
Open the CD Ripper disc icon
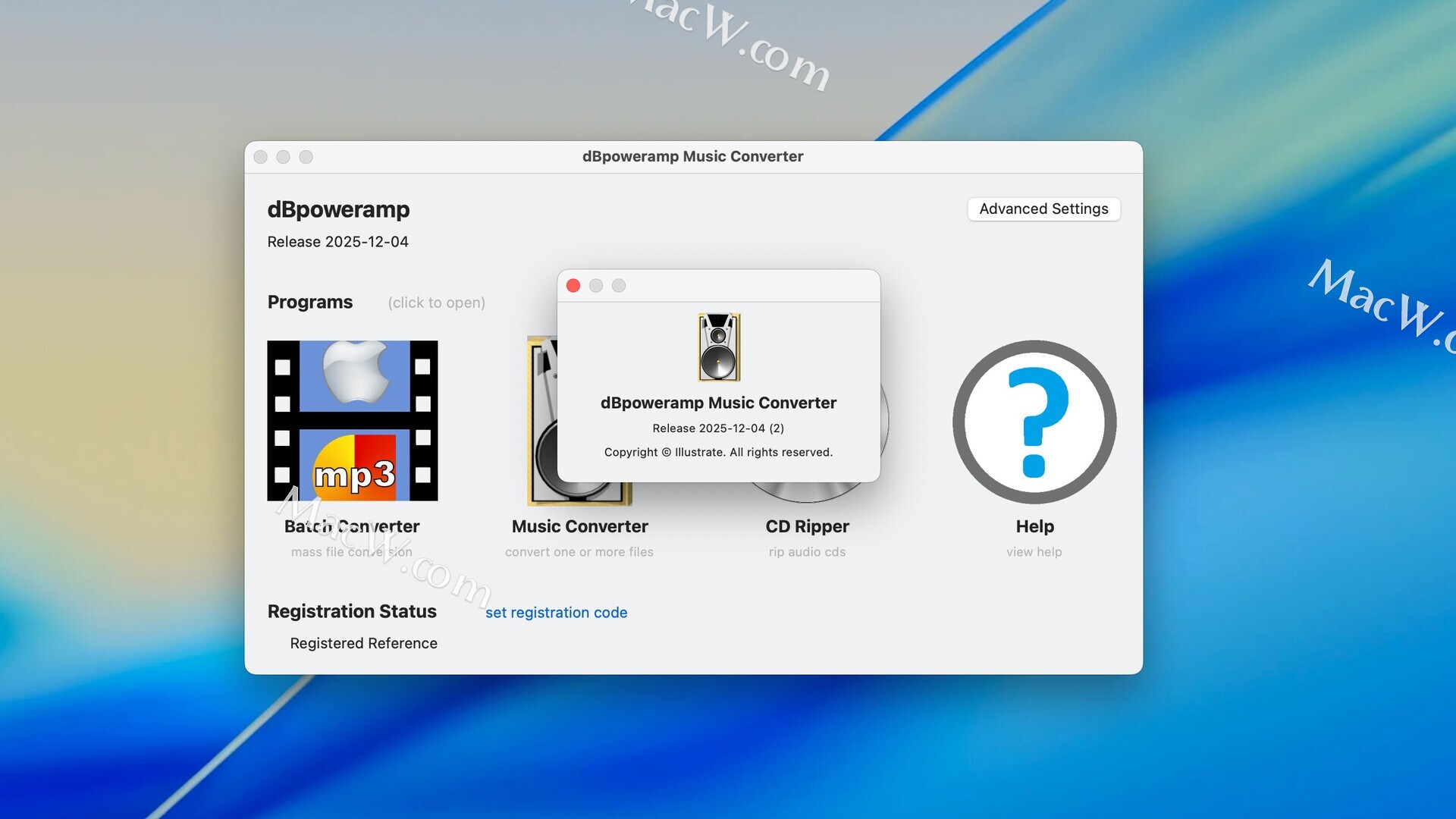(x=807, y=493)
